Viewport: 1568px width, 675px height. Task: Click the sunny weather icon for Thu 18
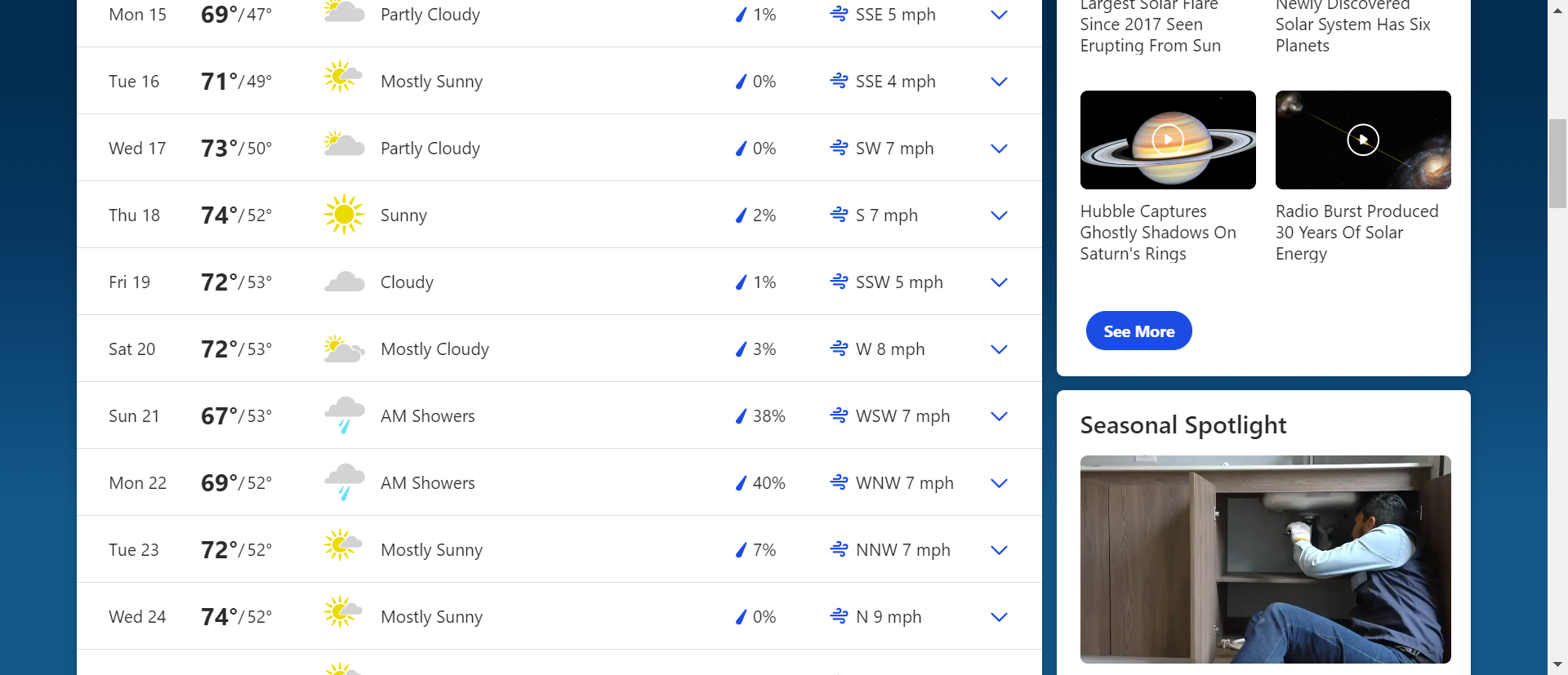(344, 215)
